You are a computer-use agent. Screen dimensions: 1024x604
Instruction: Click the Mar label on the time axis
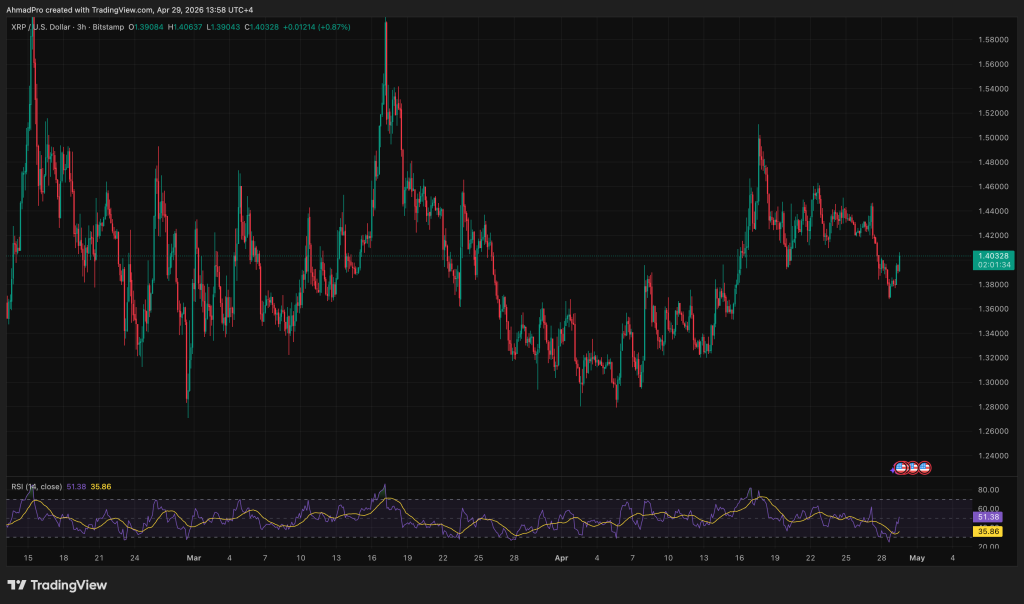click(193, 557)
